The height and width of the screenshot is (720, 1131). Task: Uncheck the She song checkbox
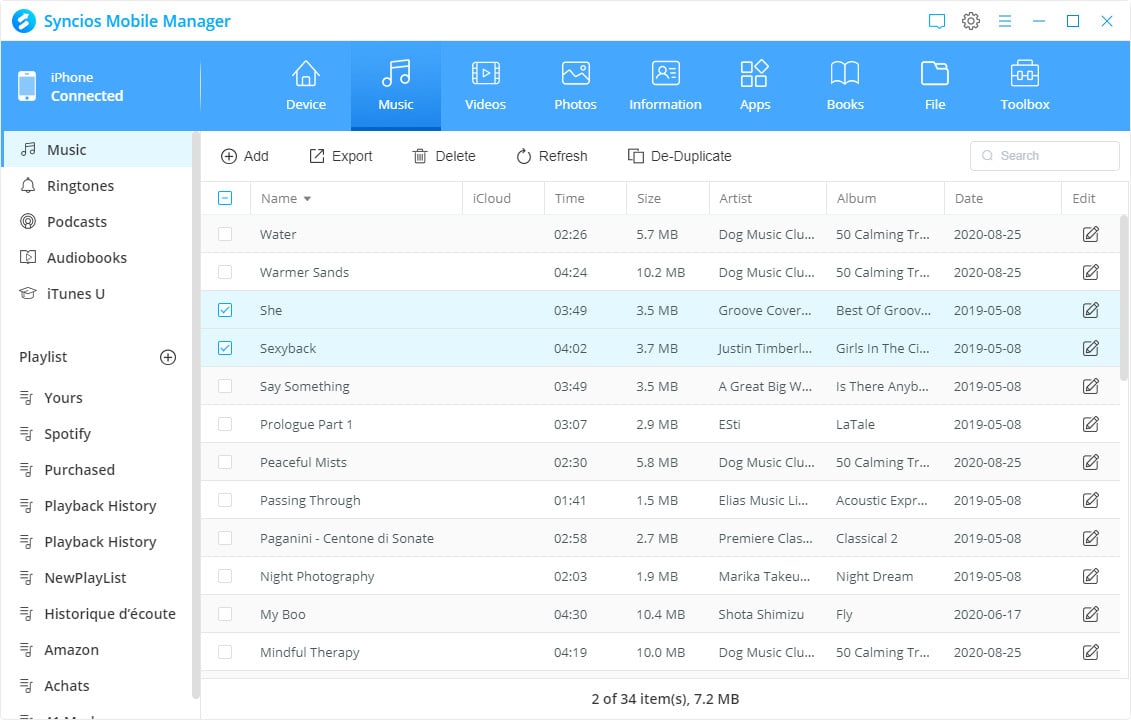coord(225,310)
